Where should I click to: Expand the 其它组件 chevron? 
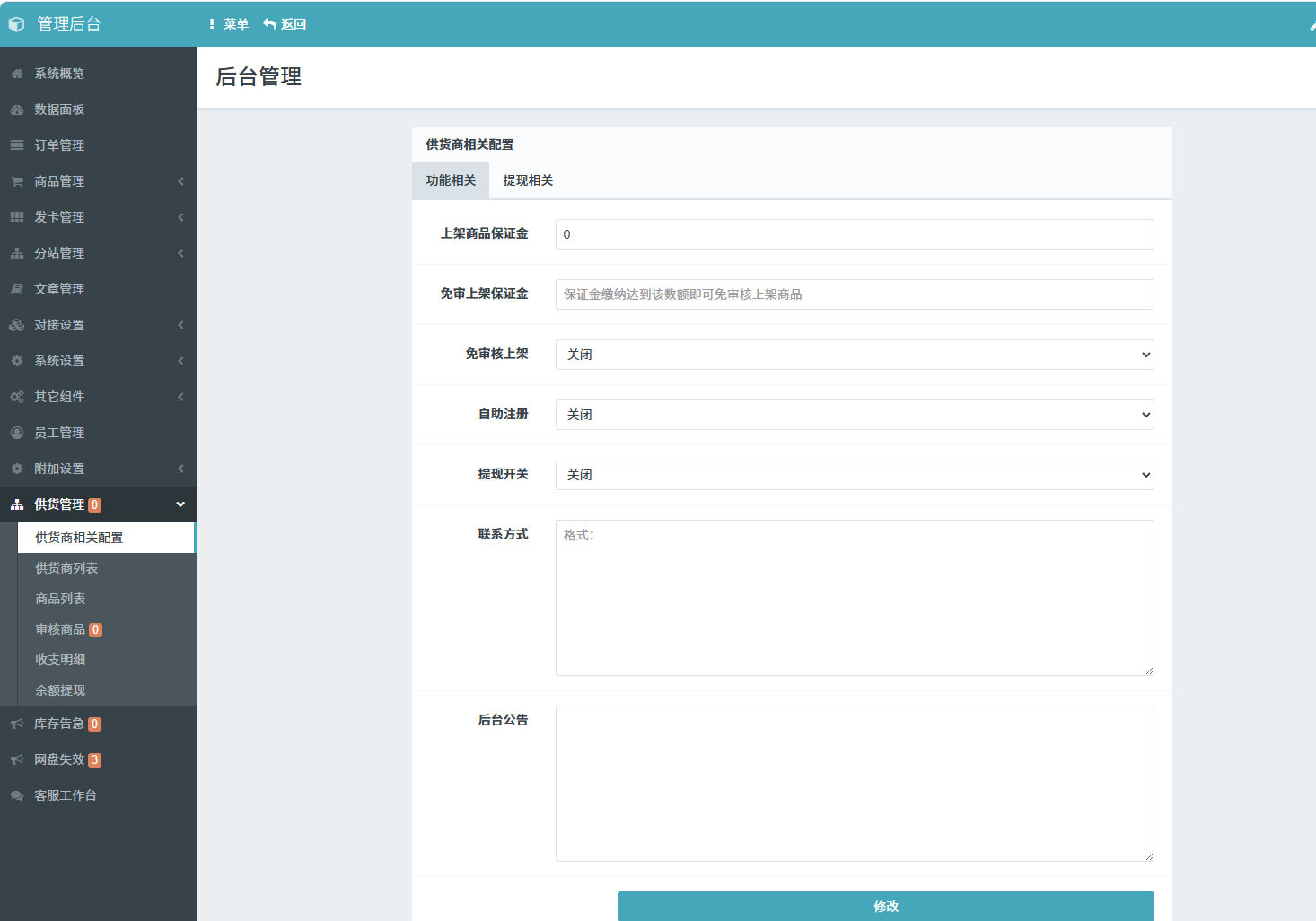tap(180, 397)
